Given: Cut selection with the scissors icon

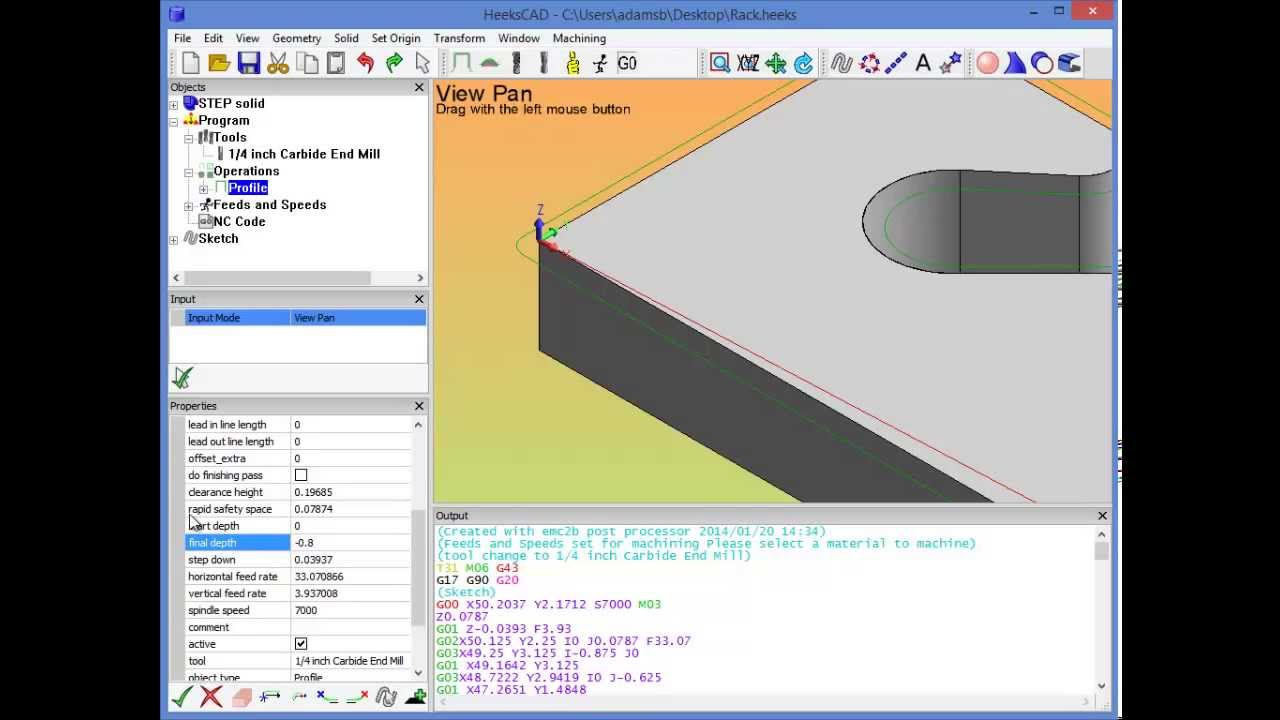Looking at the screenshot, I should point(278,64).
